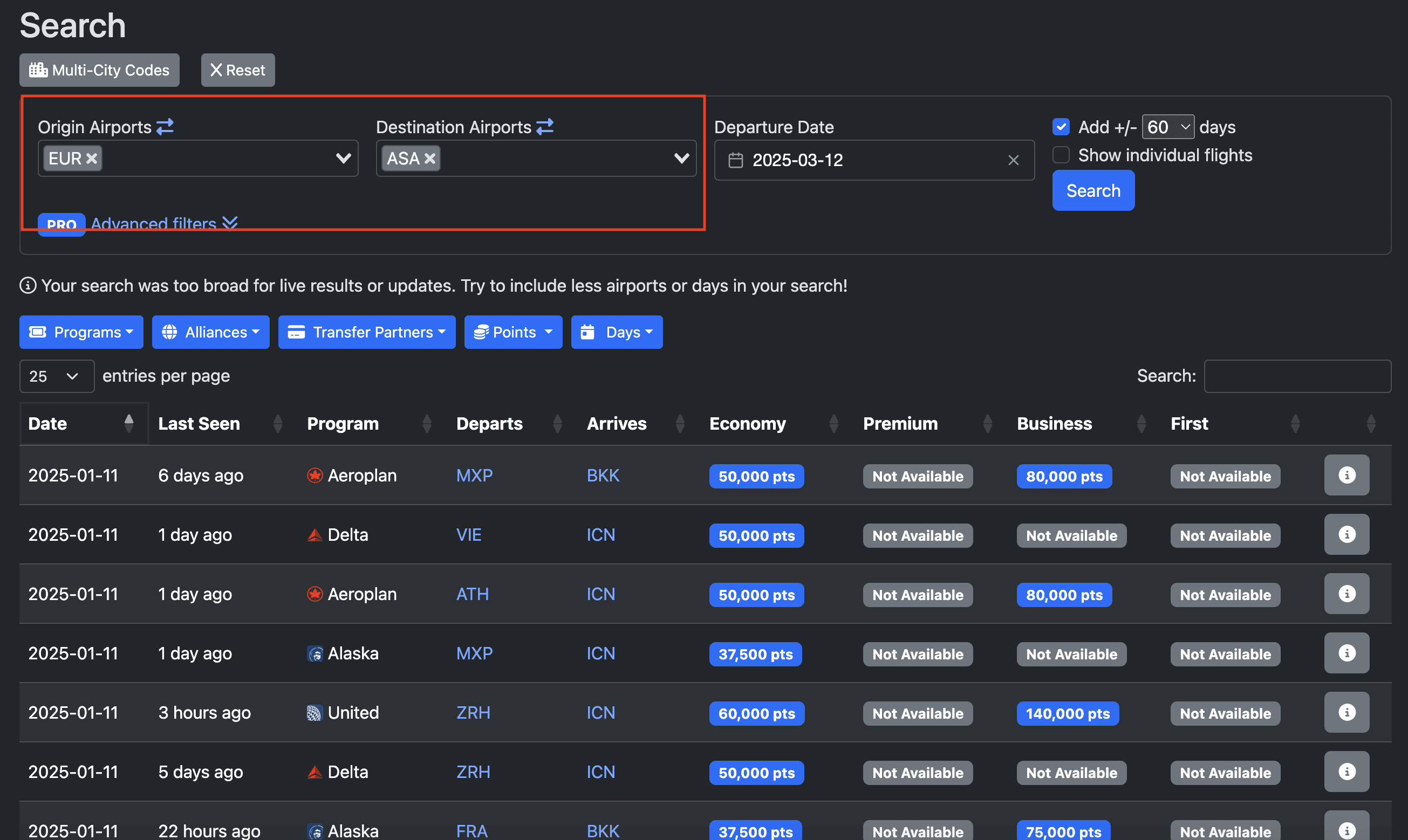The image size is (1408, 840).
Task: Click '3 hours ago' in the United row
Action: pos(204,713)
